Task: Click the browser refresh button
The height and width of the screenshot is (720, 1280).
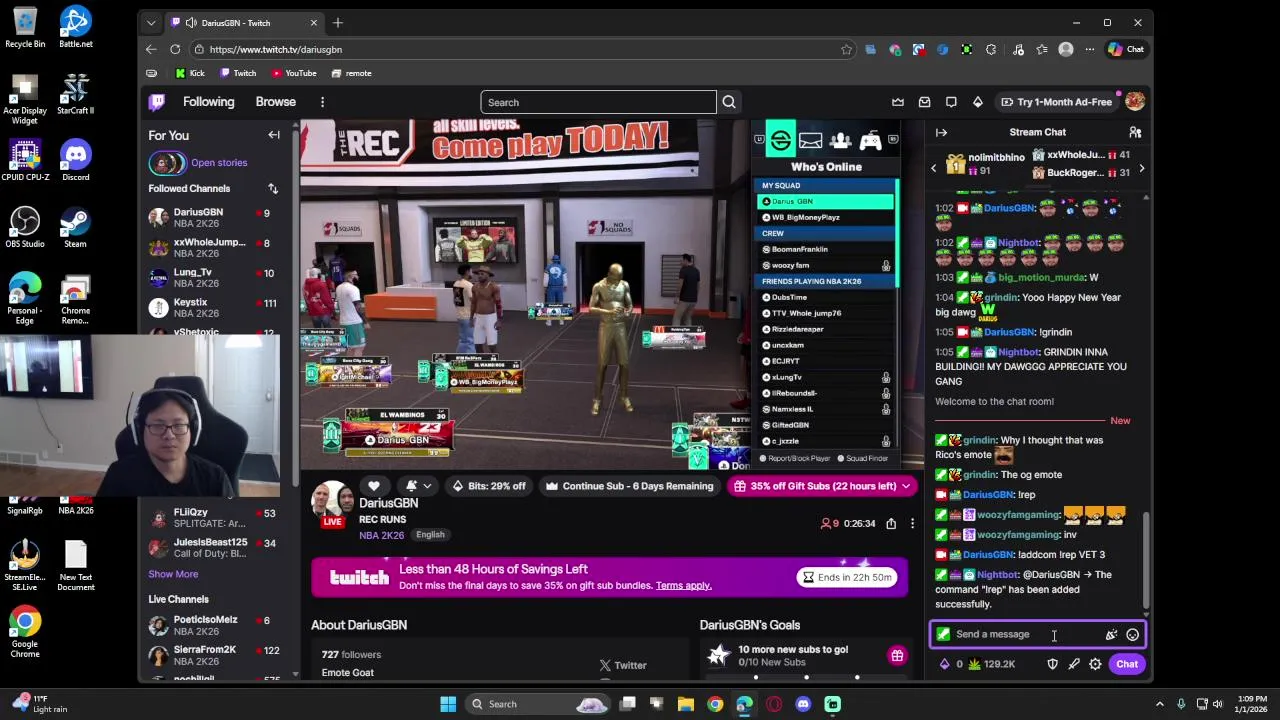Action: tap(175, 49)
